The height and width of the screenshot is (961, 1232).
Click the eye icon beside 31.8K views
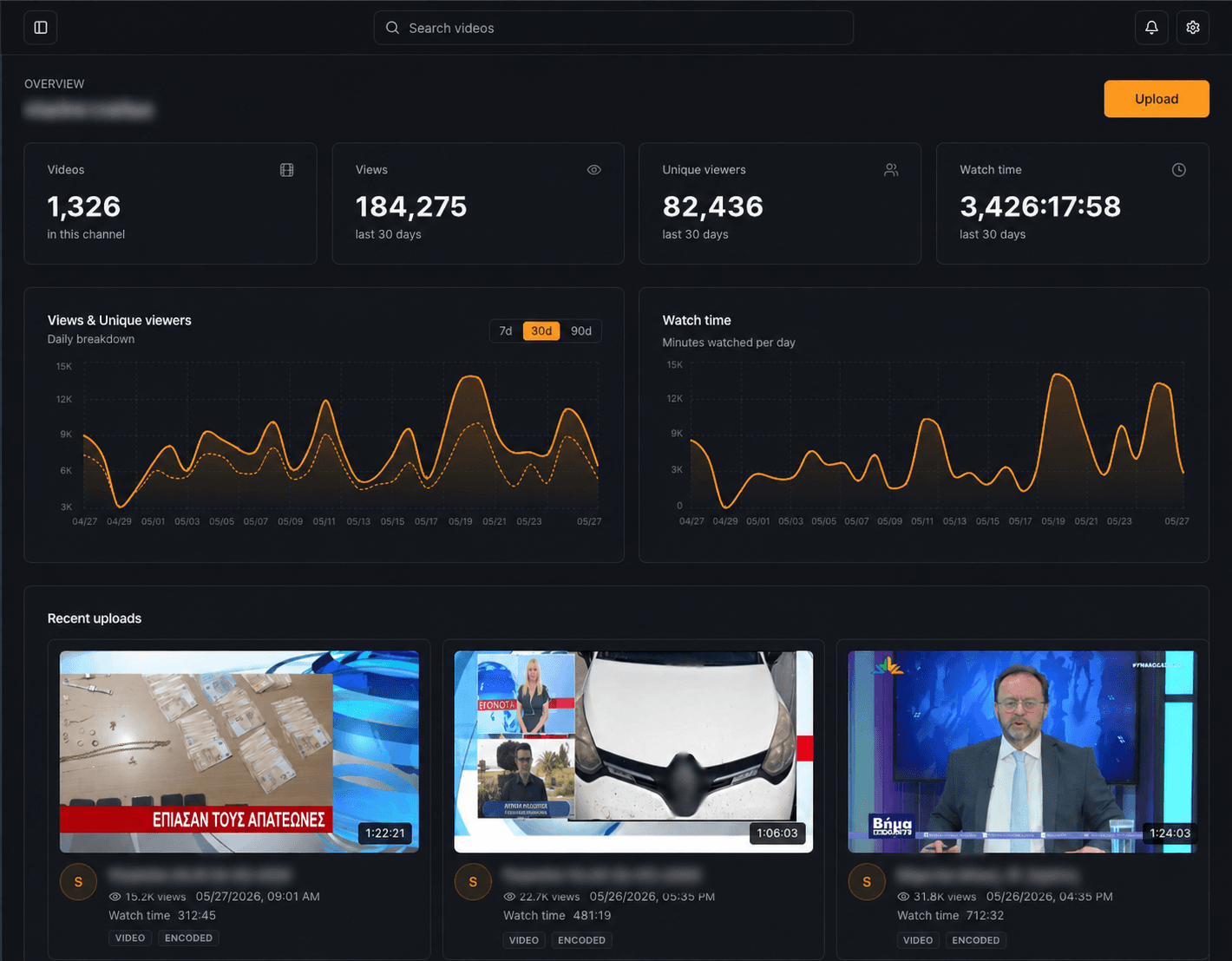(903, 897)
